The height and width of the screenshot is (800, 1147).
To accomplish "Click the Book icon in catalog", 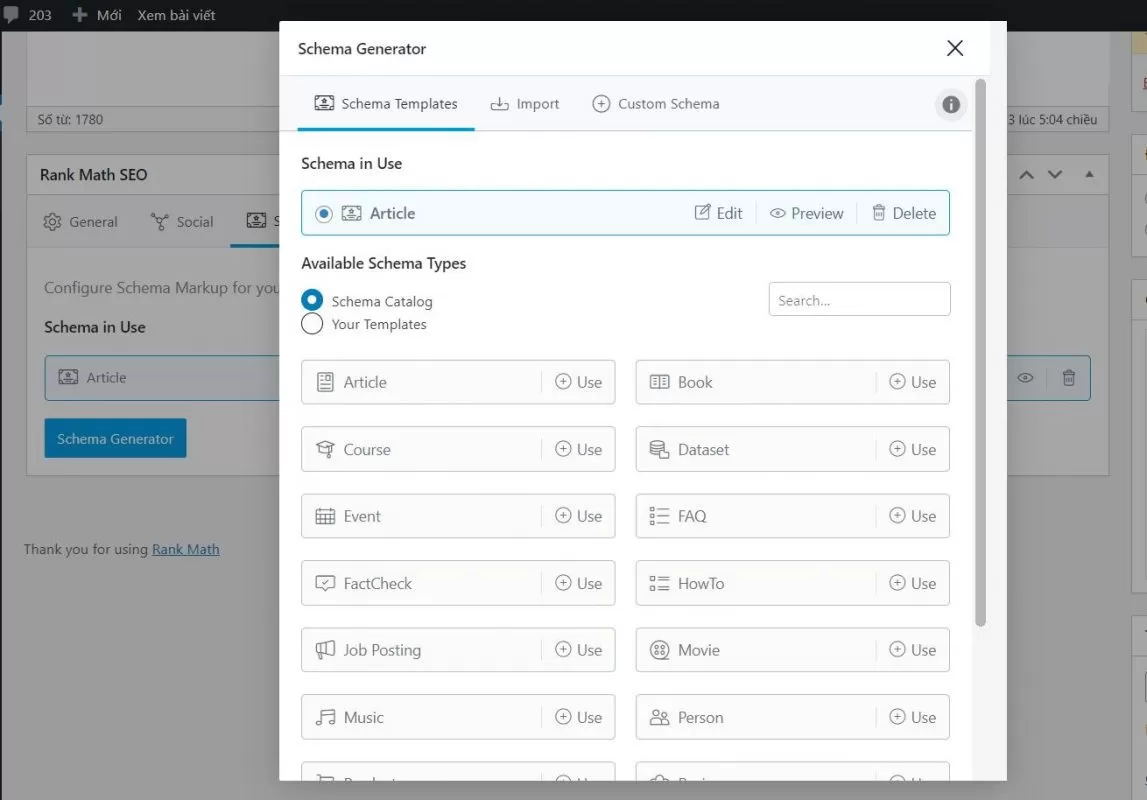I will 659,382.
